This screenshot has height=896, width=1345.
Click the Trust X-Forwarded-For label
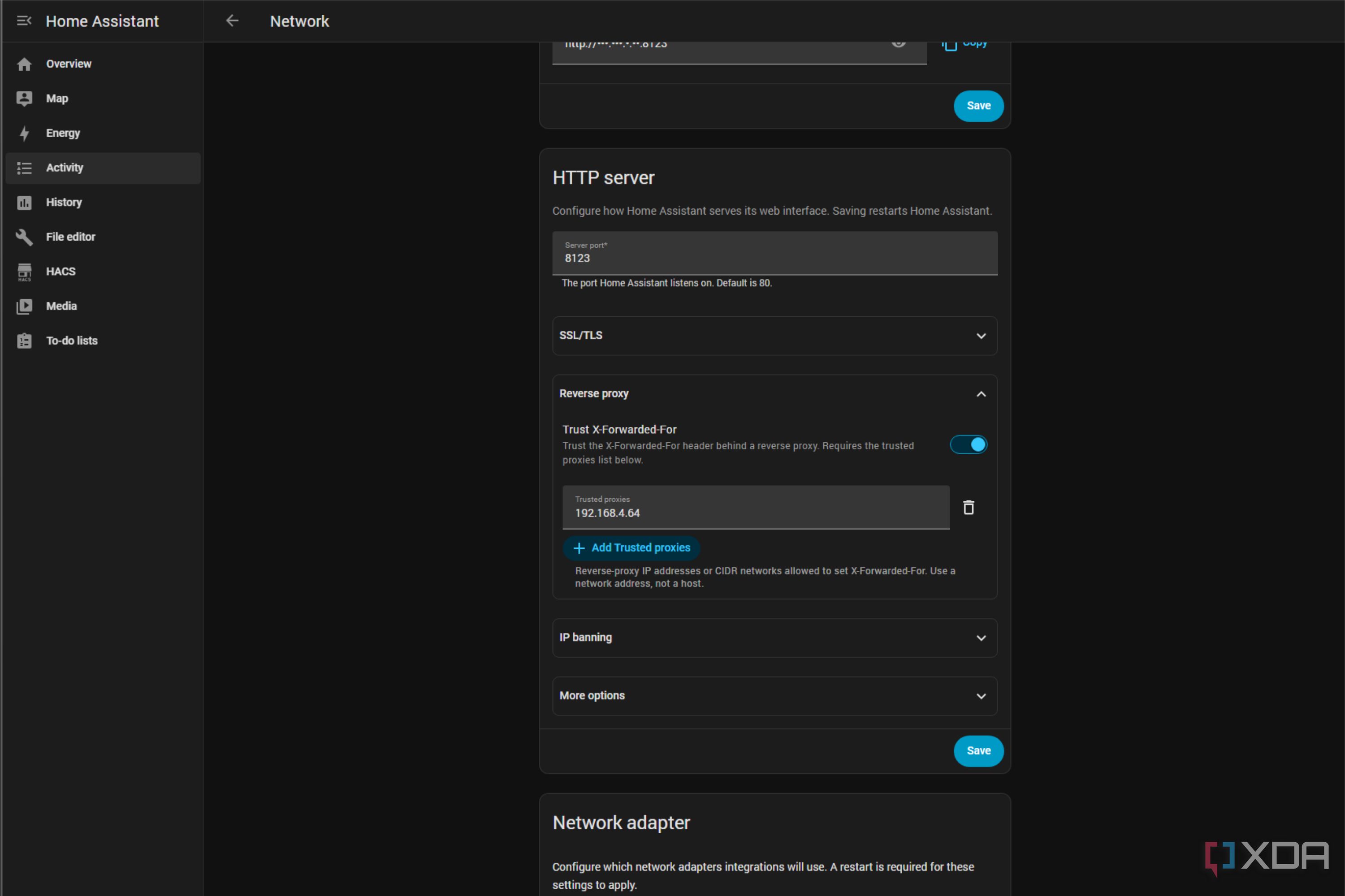pyautogui.click(x=619, y=429)
